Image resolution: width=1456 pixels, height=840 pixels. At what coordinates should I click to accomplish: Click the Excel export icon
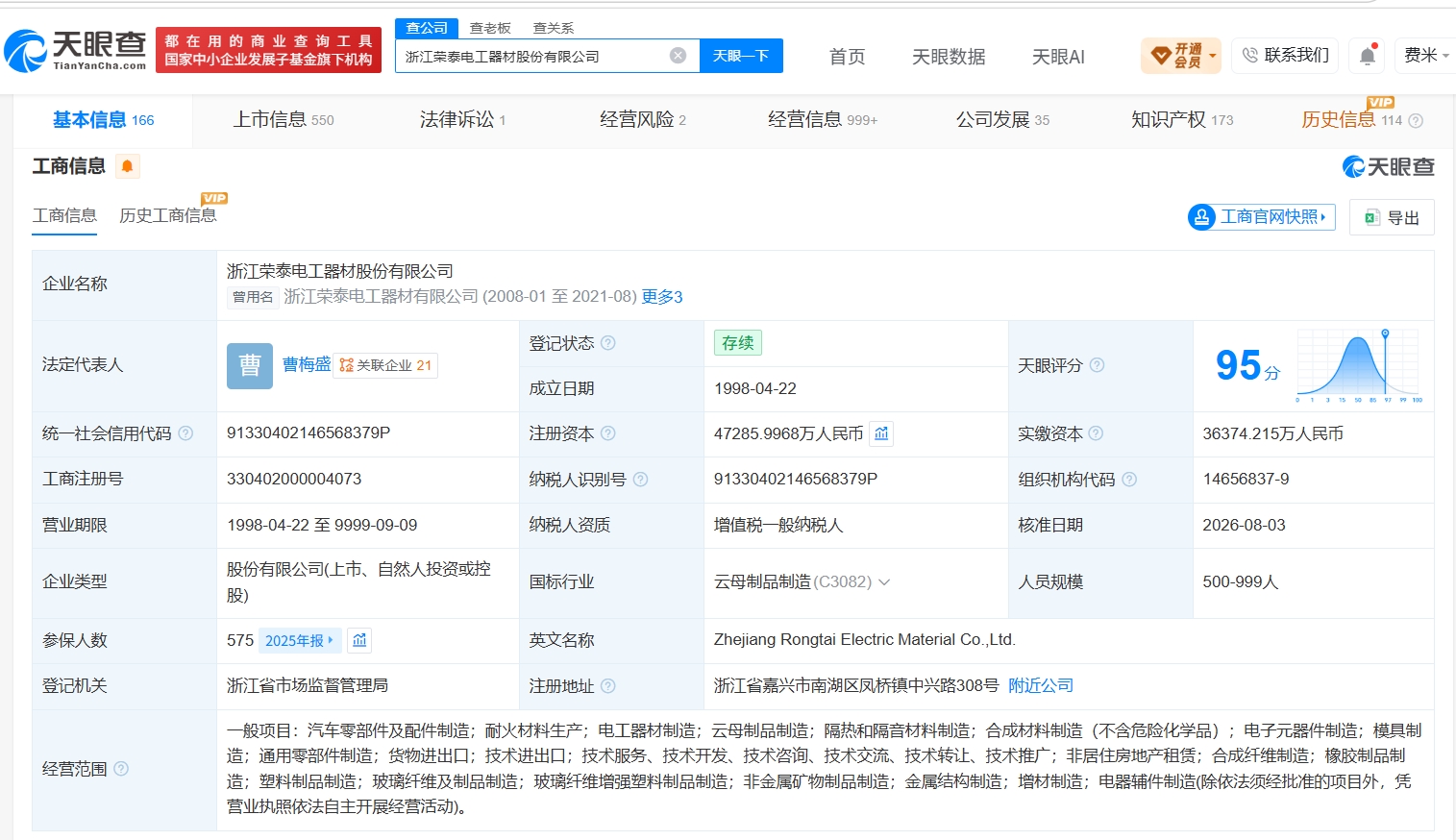tap(1372, 218)
